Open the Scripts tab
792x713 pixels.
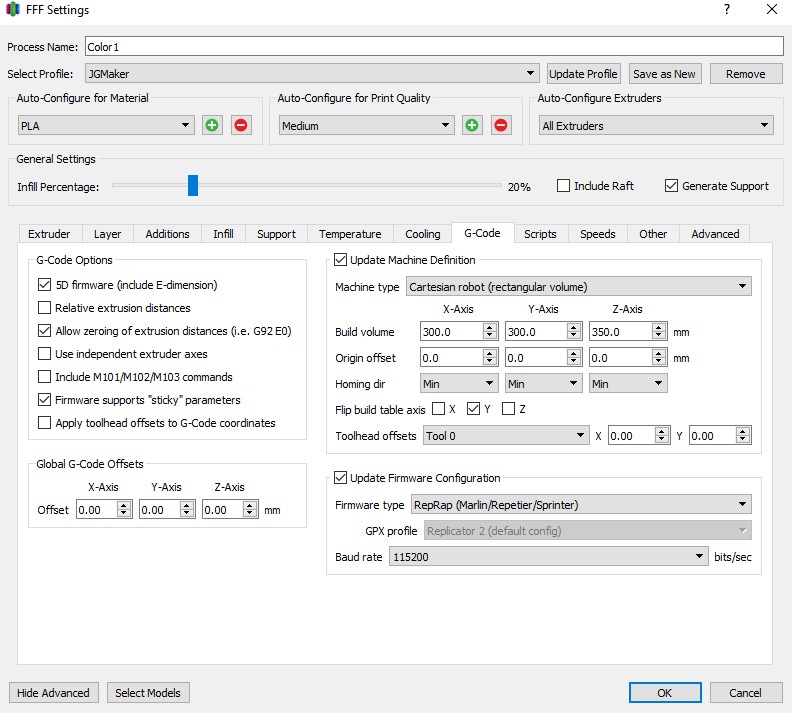540,234
